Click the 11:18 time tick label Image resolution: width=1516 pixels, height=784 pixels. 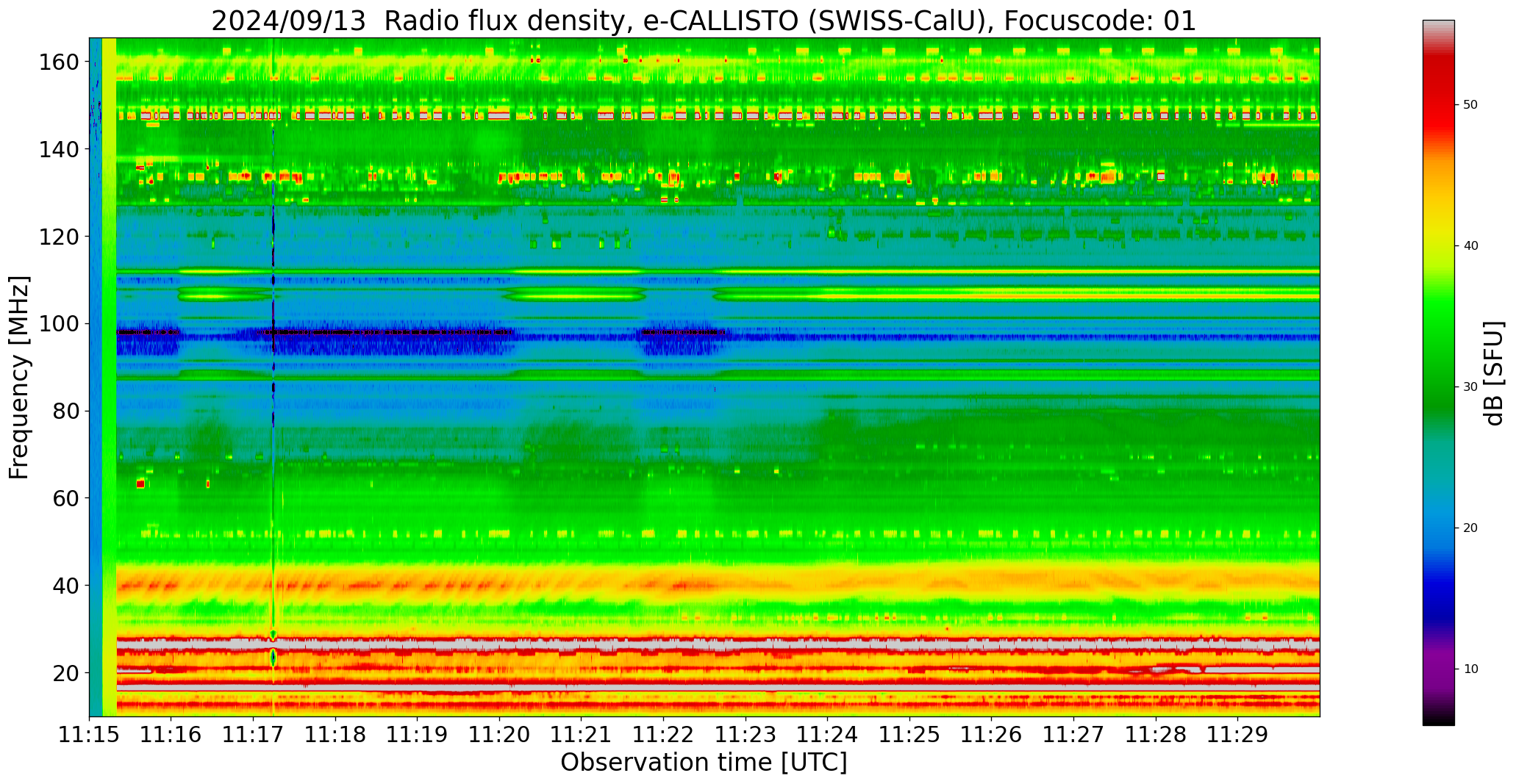pyautogui.click(x=335, y=735)
